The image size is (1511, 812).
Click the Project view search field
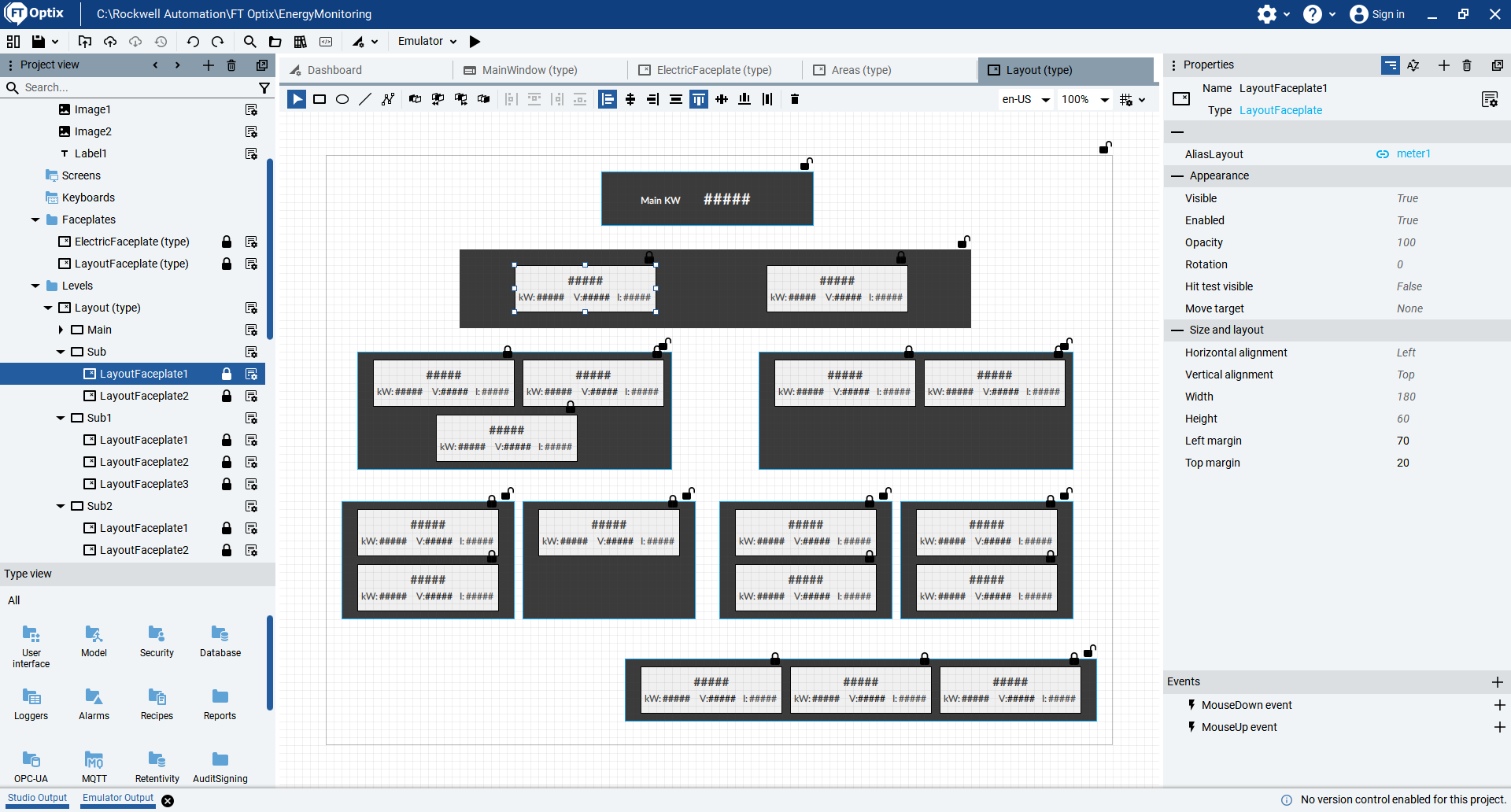point(134,87)
